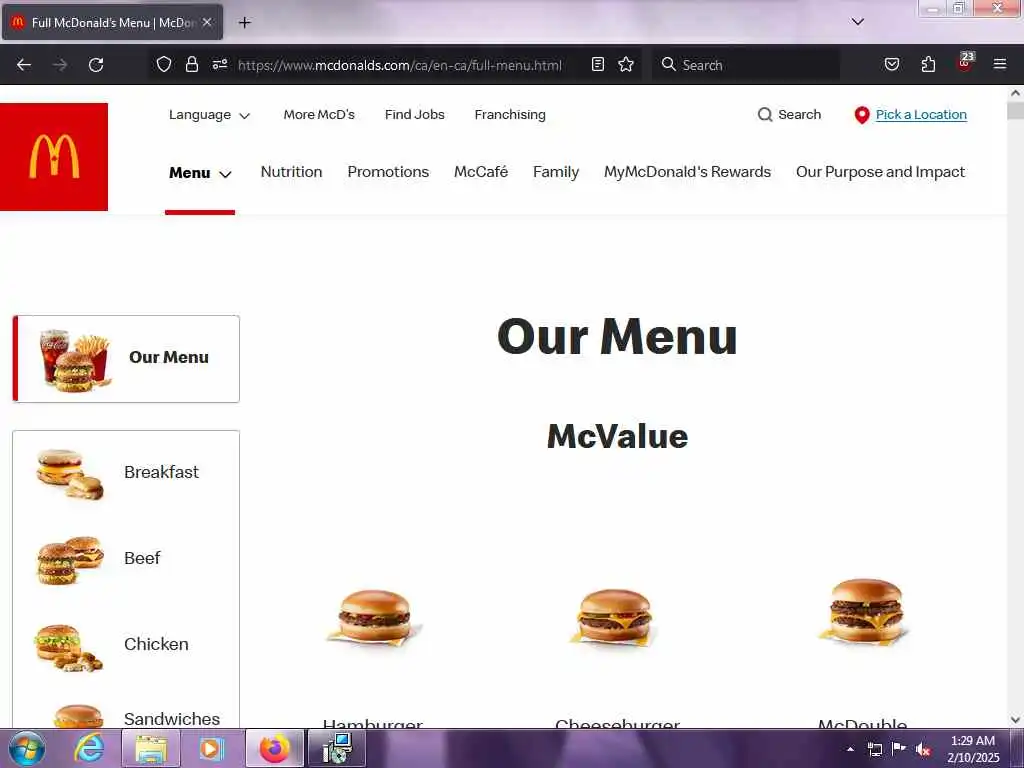Open the Nutrition nav item
1024x768 pixels.
click(291, 172)
